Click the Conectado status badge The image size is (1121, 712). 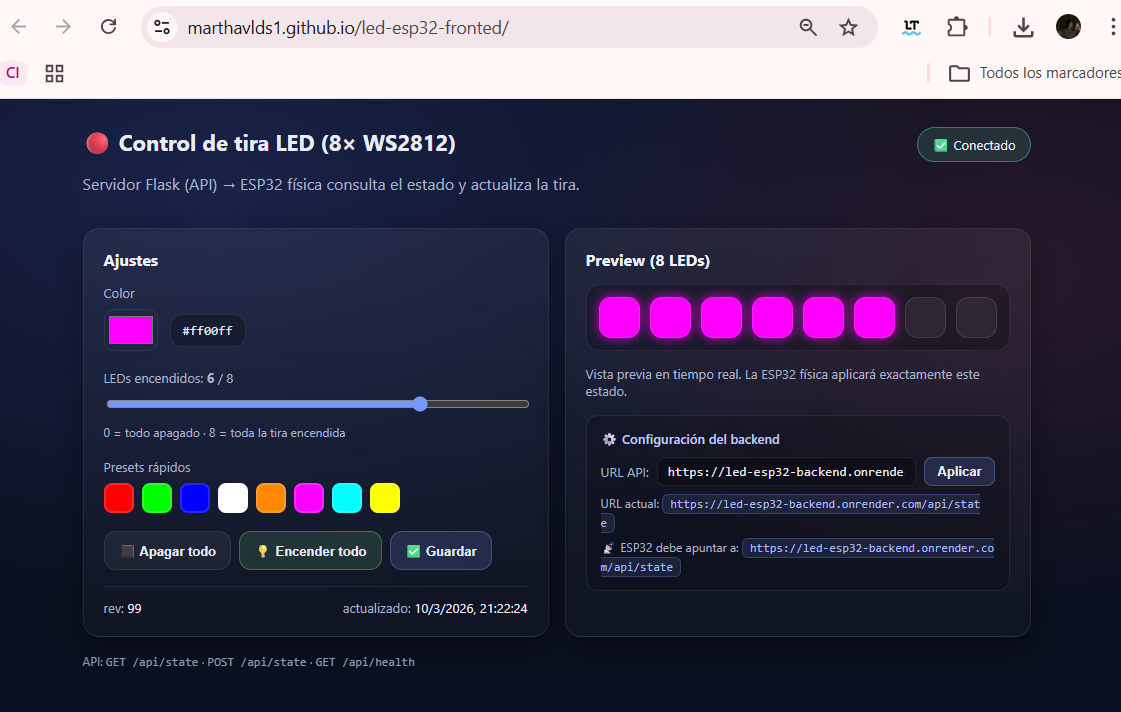tap(974, 145)
